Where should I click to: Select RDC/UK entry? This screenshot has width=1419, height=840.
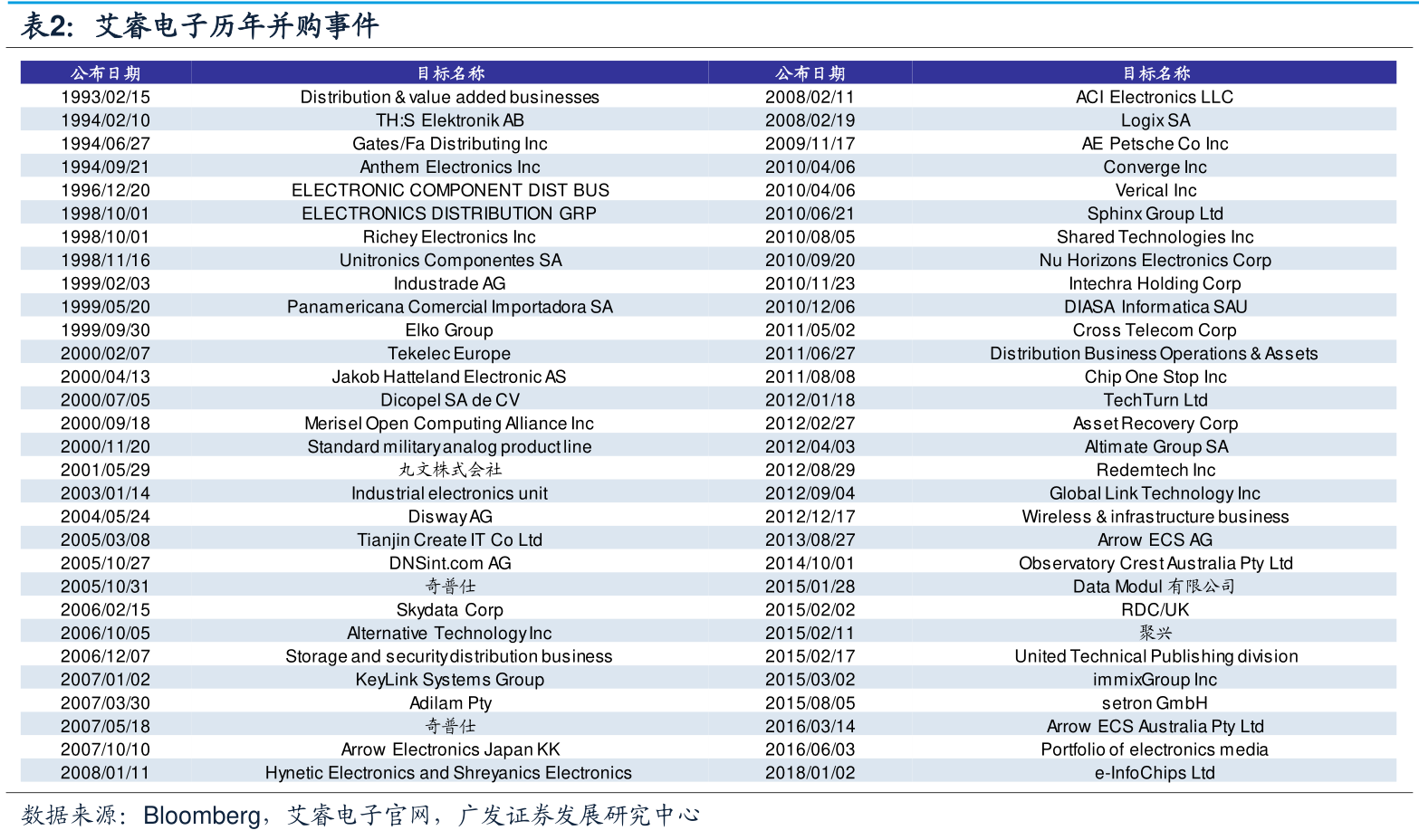(1155, 610)
